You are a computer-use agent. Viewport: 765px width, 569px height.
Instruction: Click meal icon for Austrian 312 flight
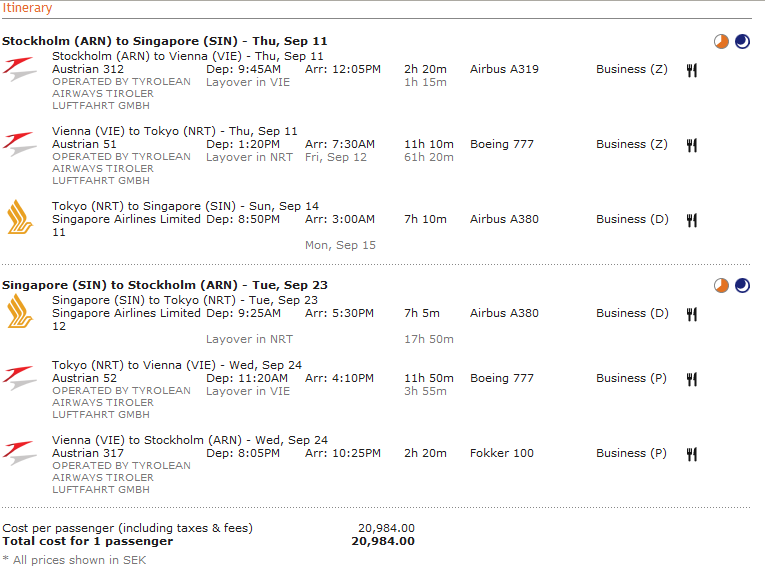point(691,70)
